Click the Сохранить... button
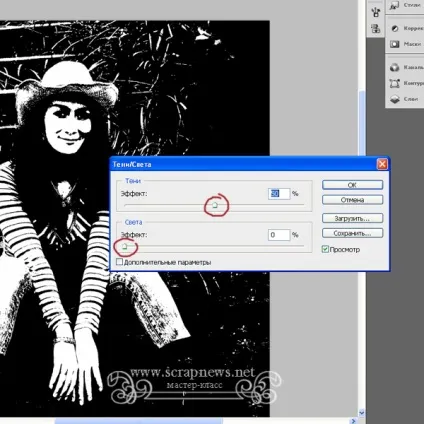The image size is (424, 424). [352, 233]
